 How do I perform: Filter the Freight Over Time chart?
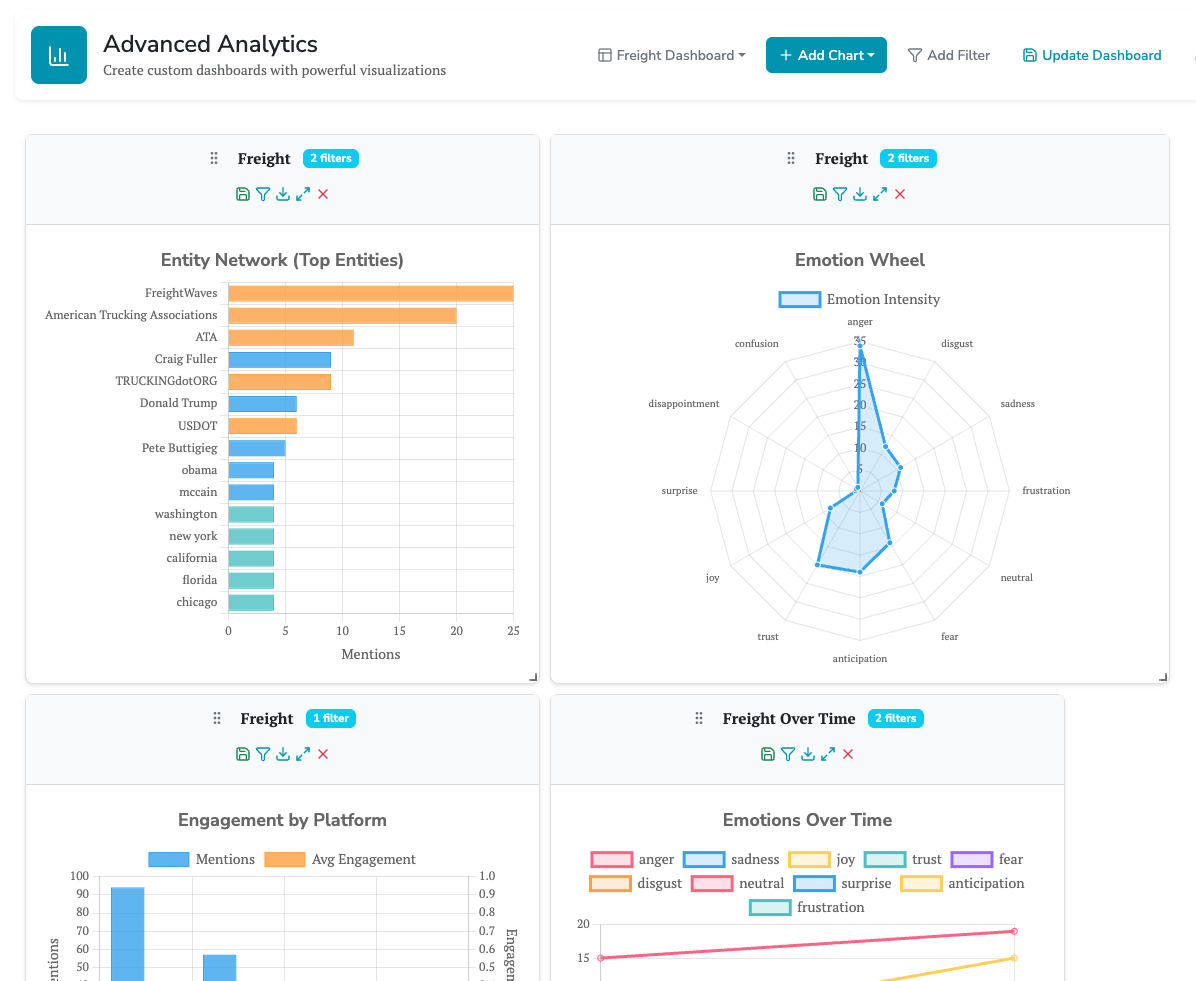coord(788,754)
